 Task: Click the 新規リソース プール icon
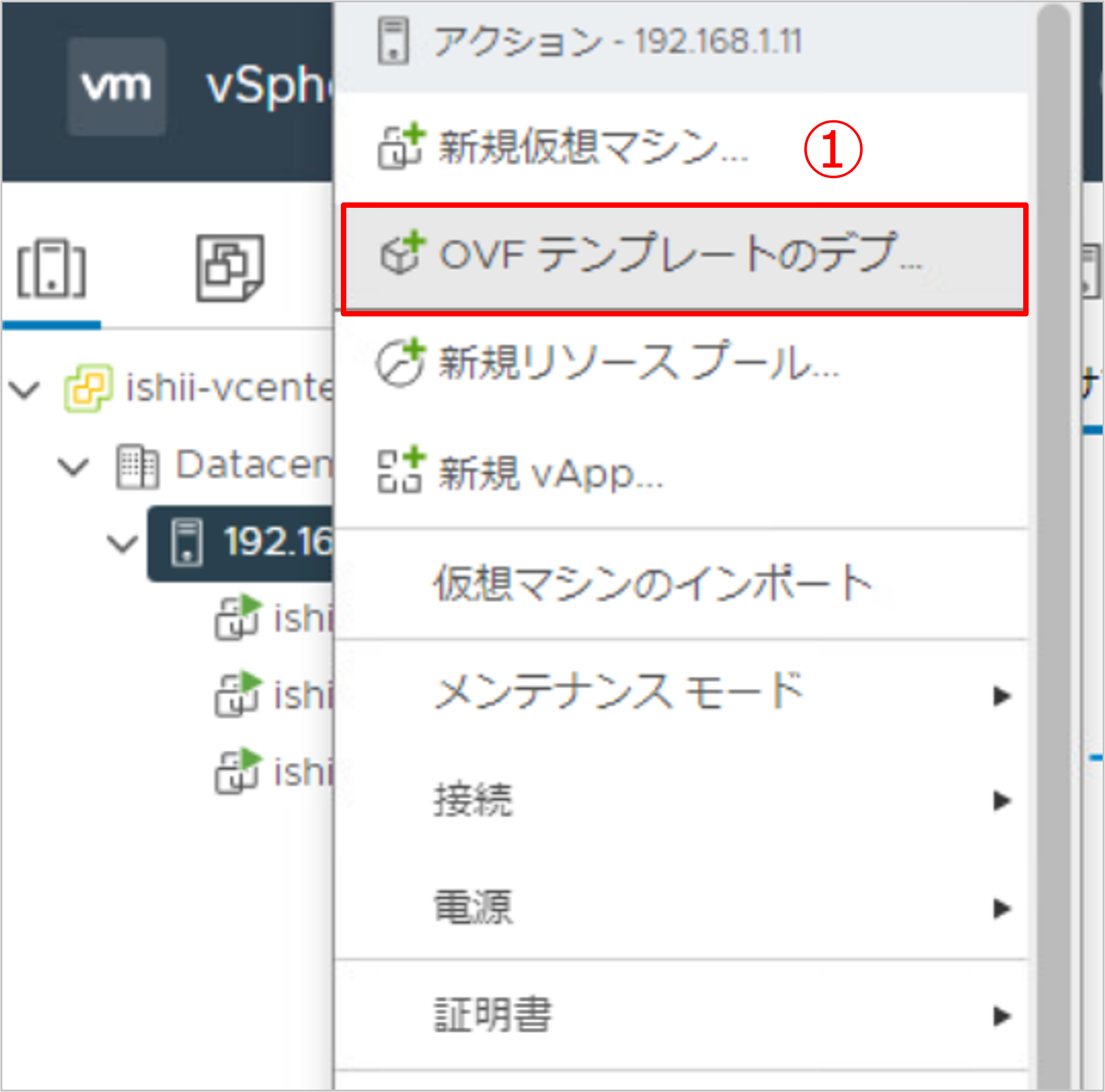(x=401, y=362)
